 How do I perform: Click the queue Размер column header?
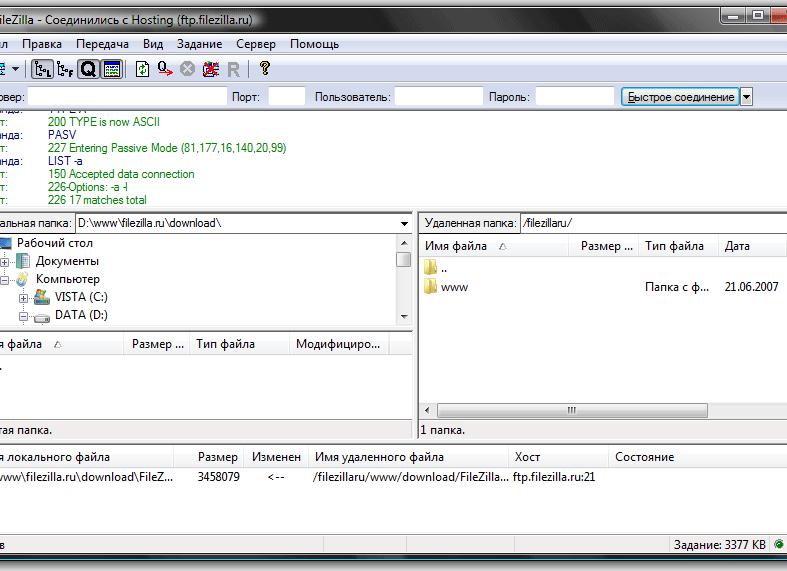click(x=208, y=457)
